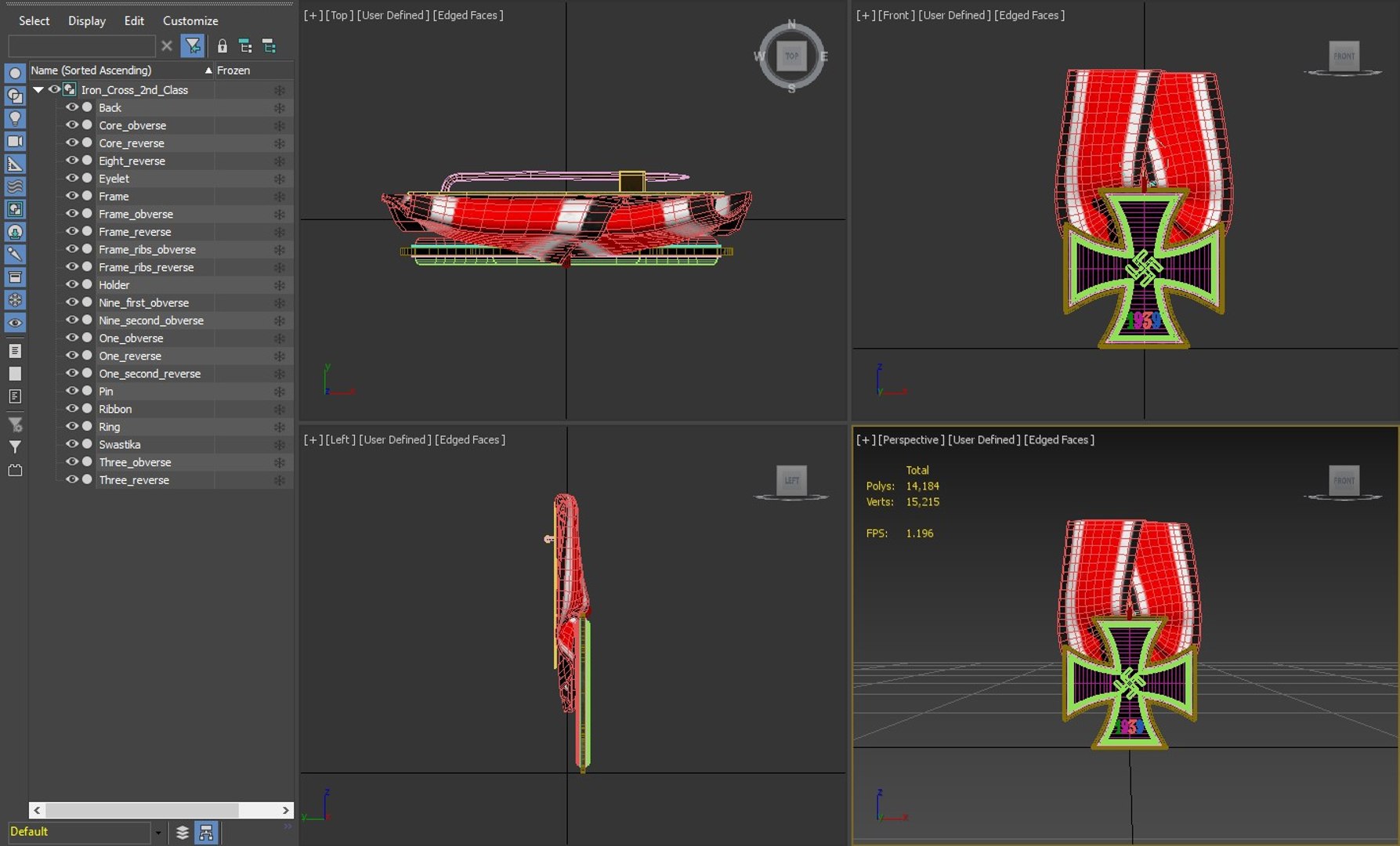The height and width of the screenshot is (846, 1400).
Task: Open the Edit menu
Action: [134, 20]
